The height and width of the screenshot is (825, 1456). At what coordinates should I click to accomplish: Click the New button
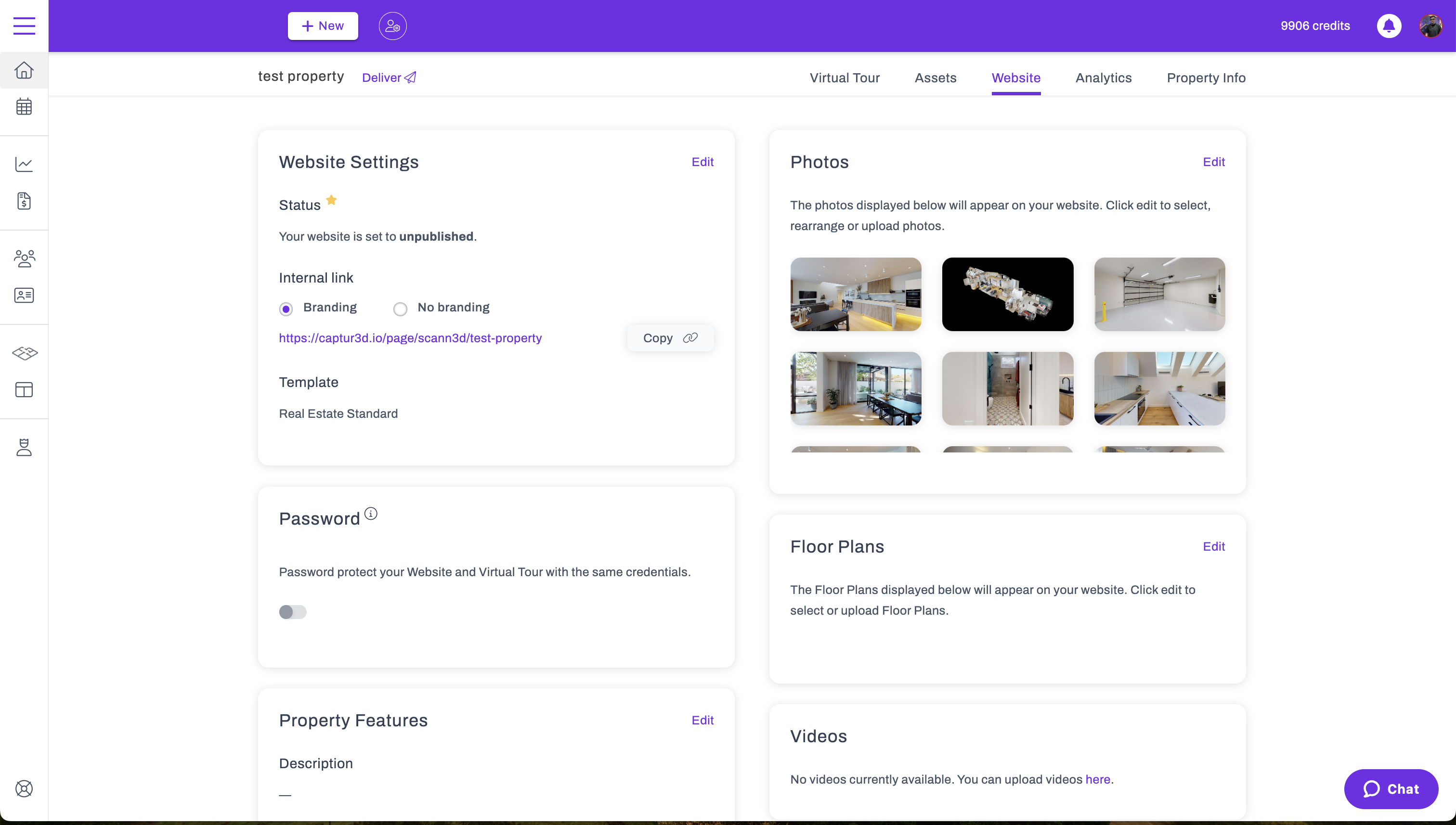pos(323,26)
